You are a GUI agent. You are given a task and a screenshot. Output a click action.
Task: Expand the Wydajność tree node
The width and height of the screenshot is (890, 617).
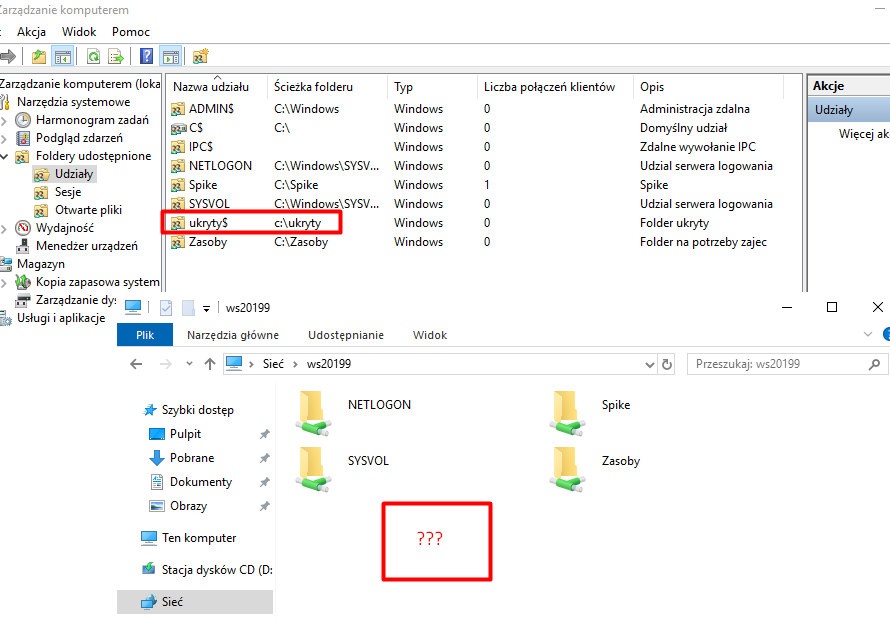pyautogui.click(x=6, y=227)
